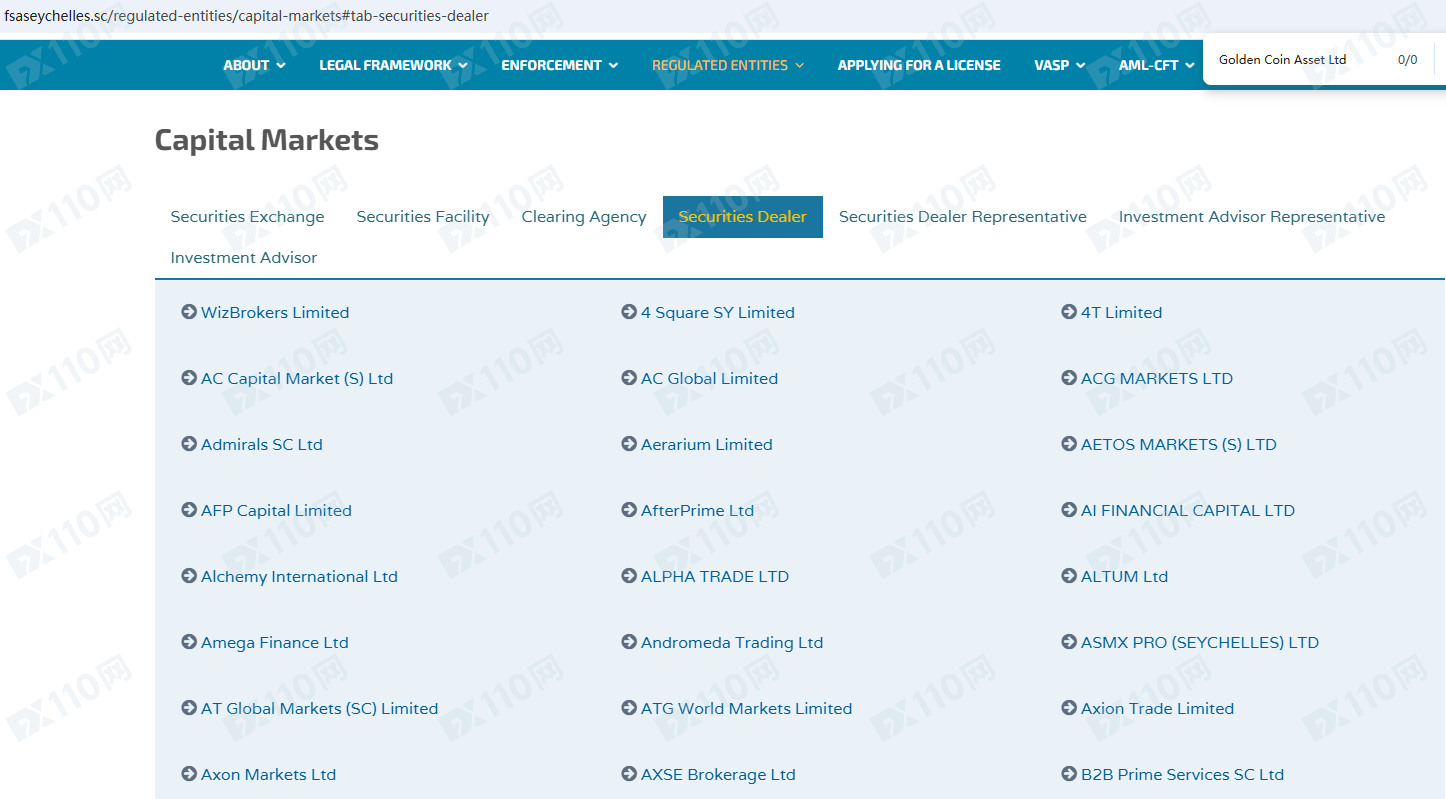Viewport: 1446px width, 799px height.
Task: Open ACG MARKETS LTD link
Action: tap(1157, 378)
